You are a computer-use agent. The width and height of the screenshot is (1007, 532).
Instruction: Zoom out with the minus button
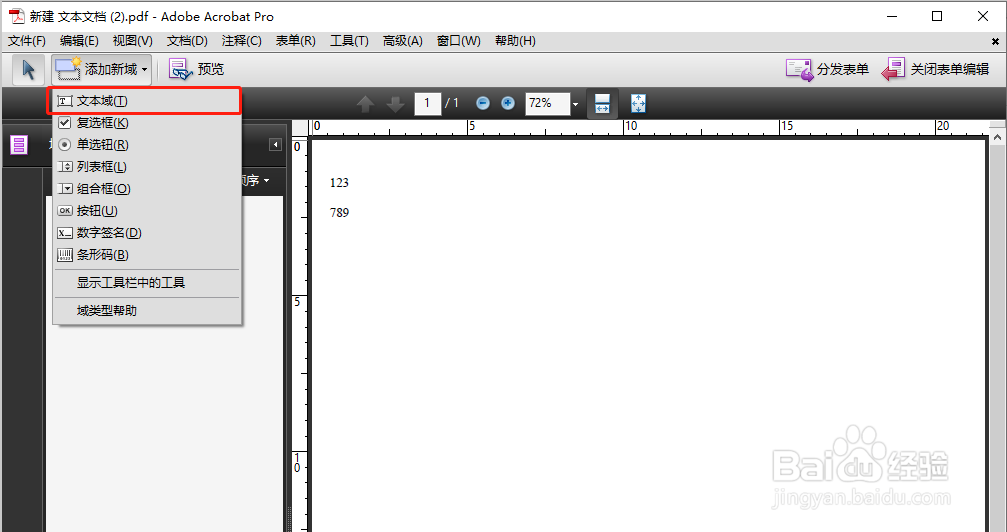click(x=483, y=103)
